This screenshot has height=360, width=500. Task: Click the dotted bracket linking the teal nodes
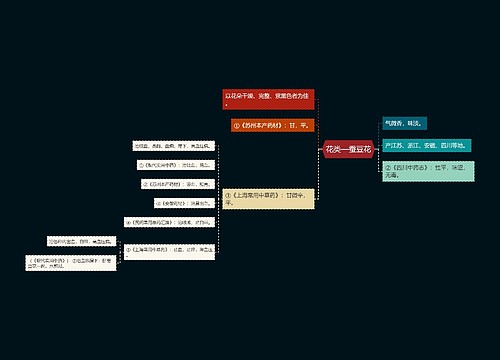click(x=379, y=147)
